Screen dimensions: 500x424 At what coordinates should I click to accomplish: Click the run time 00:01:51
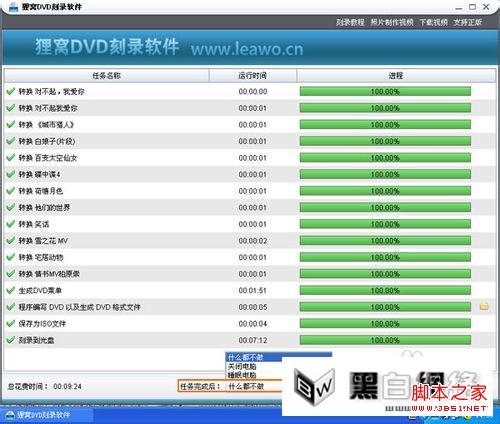pyautogui.click(x=253, y=290)
